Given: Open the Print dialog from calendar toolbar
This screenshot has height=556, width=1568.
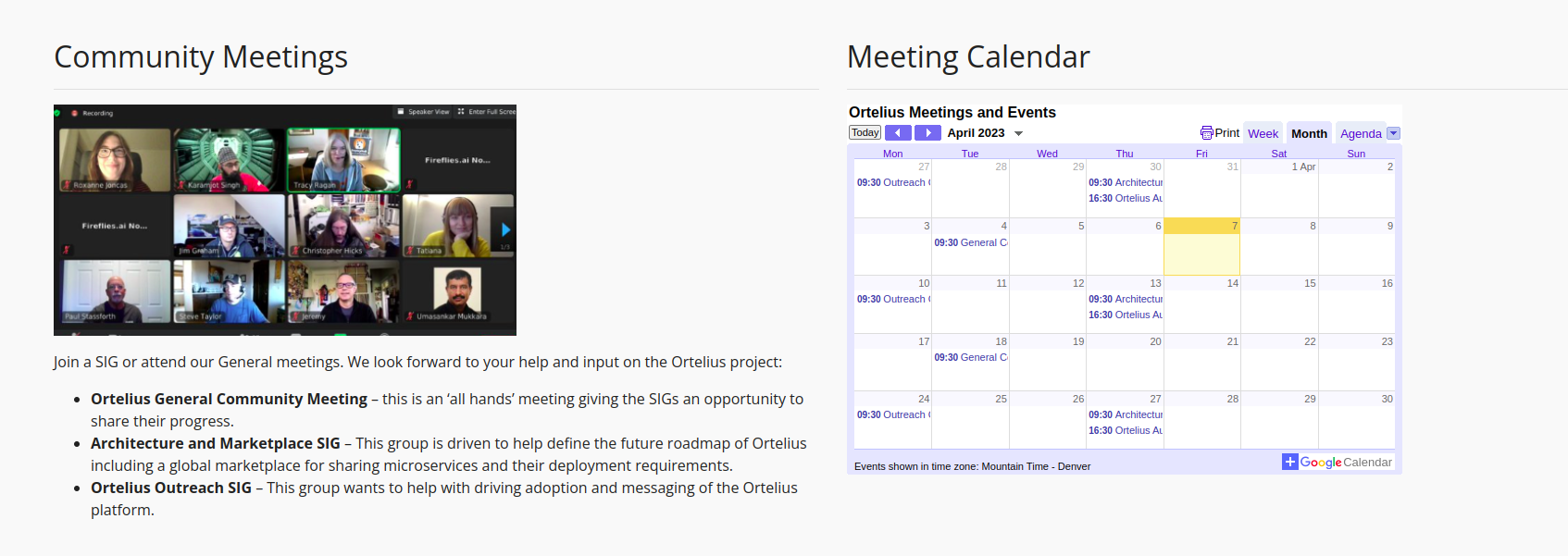Looking at the screenshot, I should 1220,132.
